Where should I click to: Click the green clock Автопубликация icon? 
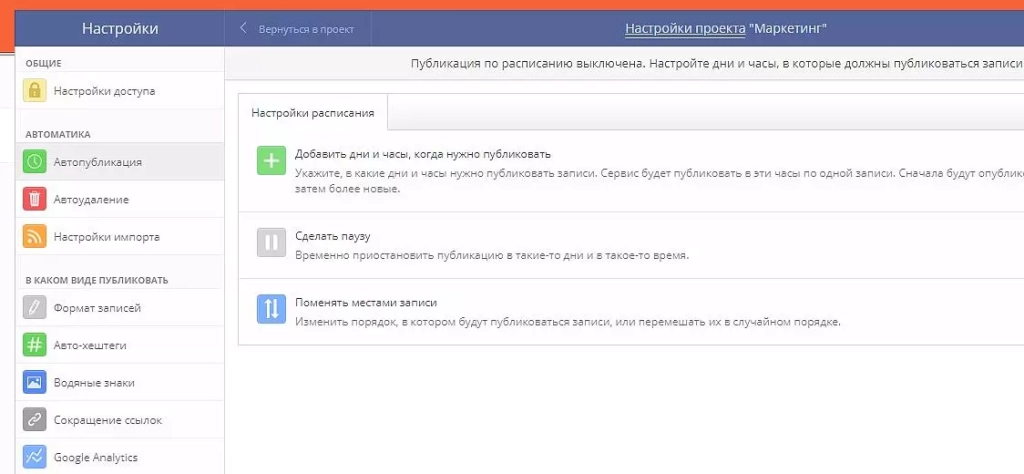point(35,161)
